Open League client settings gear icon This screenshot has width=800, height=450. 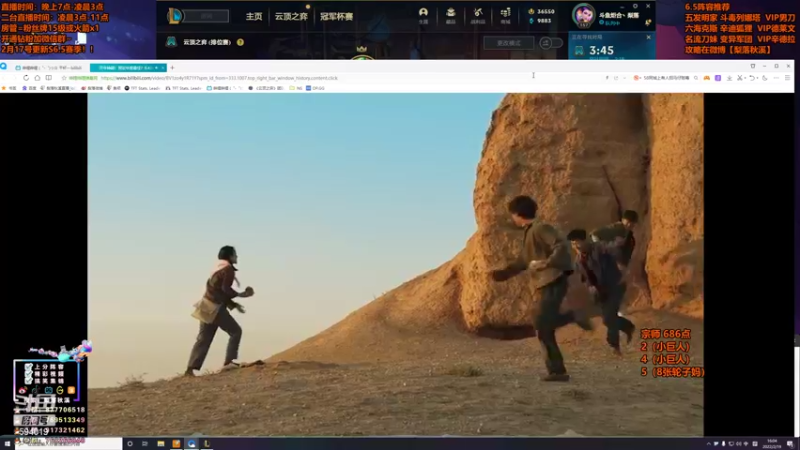[x=635, y=6]
